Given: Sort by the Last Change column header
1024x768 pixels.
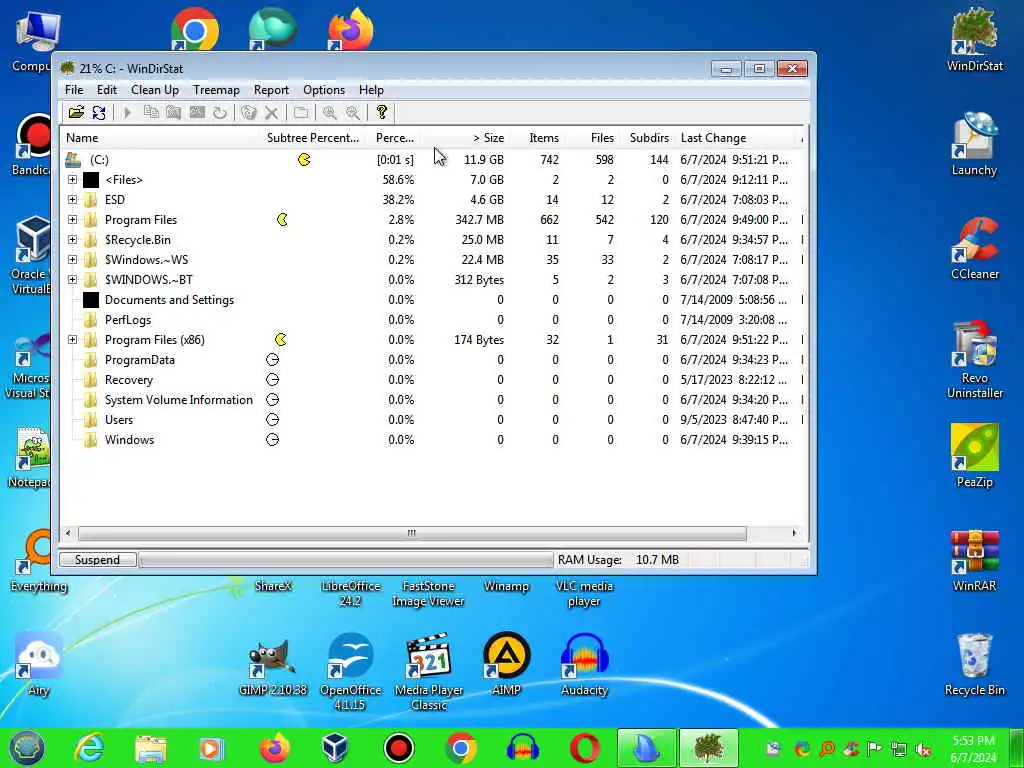Looking at the screenshot, I should coord(737,138).
